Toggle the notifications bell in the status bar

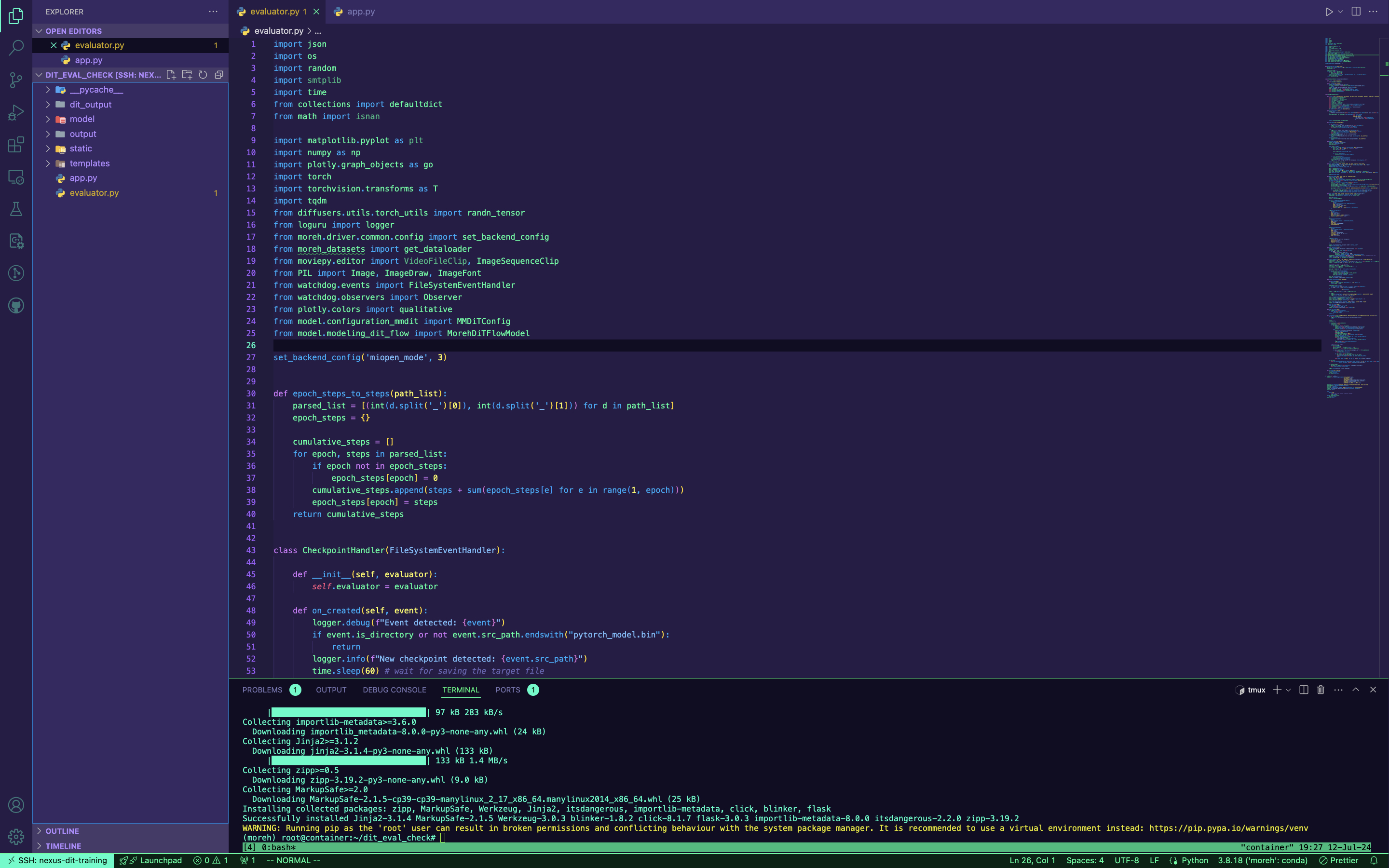(1374, 860)
